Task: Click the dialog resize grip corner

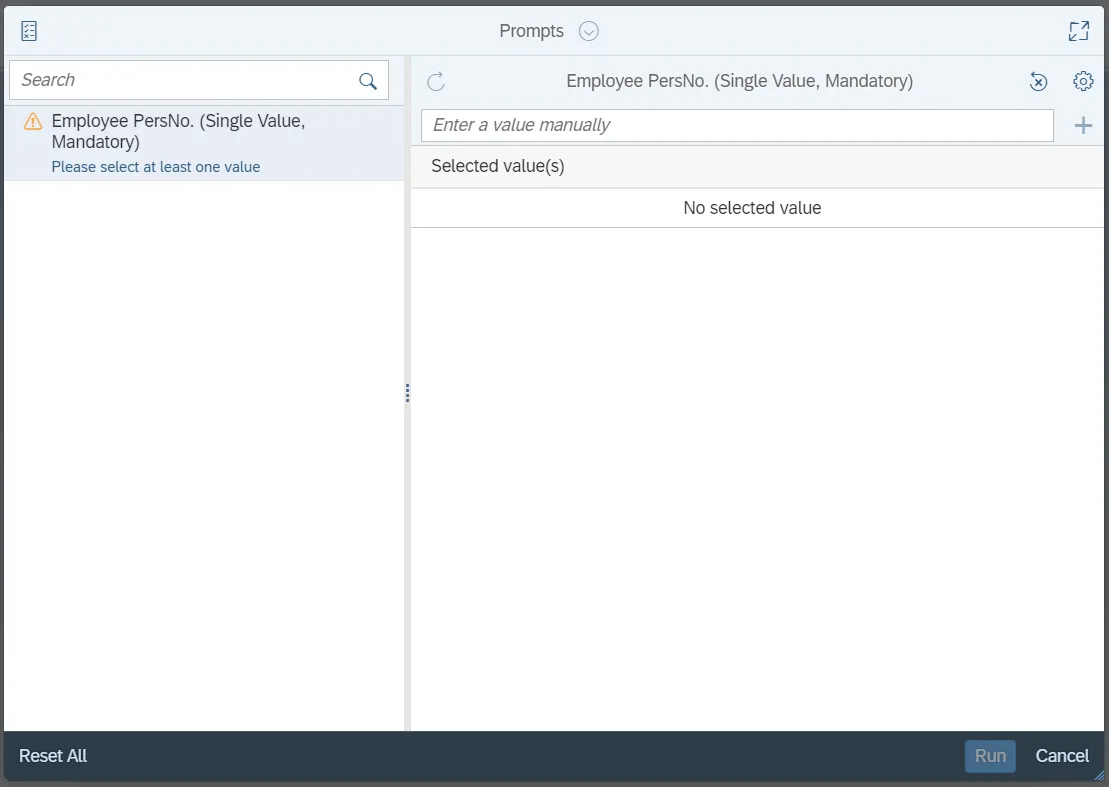Action: pos(1100,777)
